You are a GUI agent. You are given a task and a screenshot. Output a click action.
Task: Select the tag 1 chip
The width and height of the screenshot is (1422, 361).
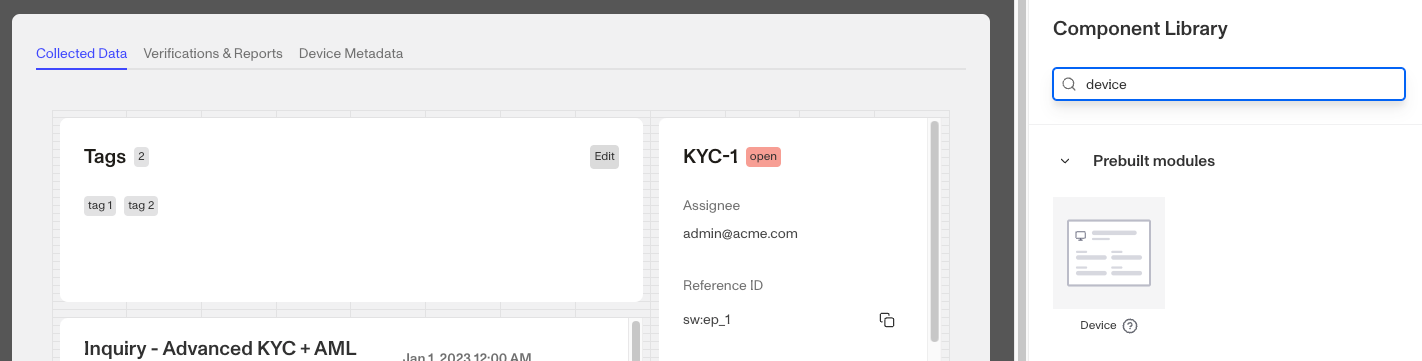100,206
